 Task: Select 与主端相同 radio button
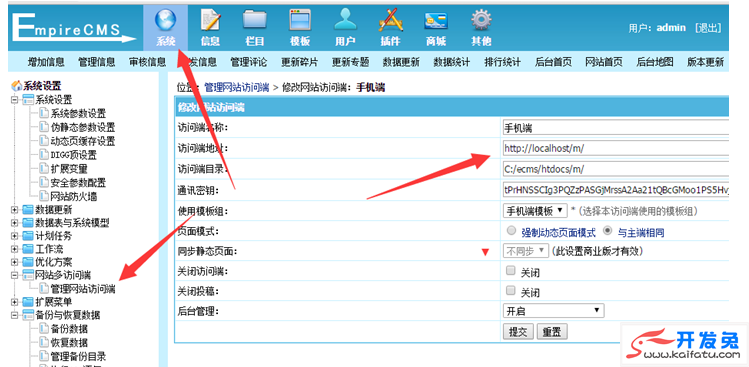click(x=608, y=231)
